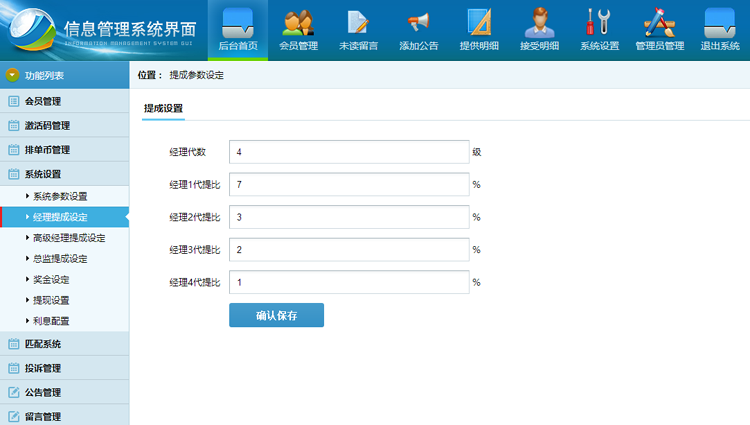Click 添加公告 megaphone icon
Image resolution: width=750 pixels, height=425 pixels.
tap(419, 22)
